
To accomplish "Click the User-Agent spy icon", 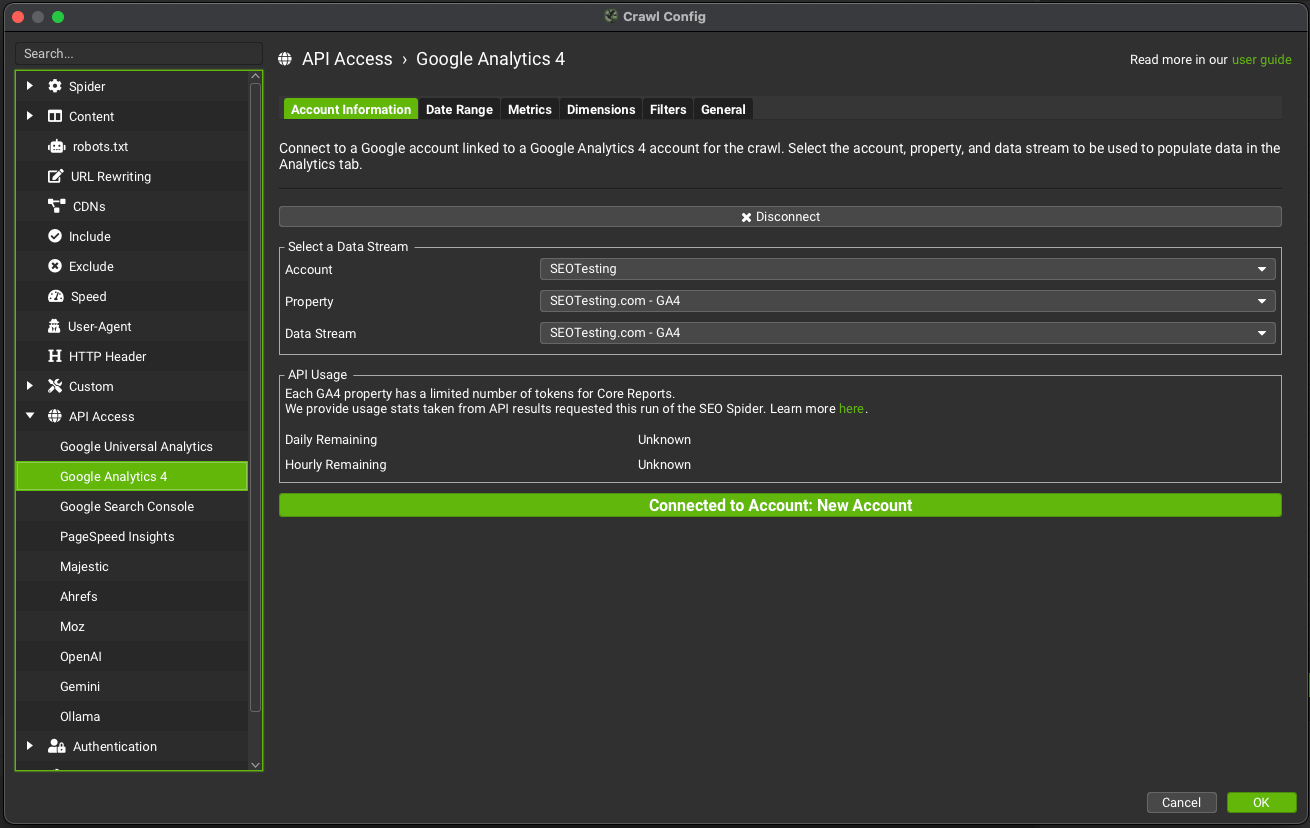I will tap(55, 326).
